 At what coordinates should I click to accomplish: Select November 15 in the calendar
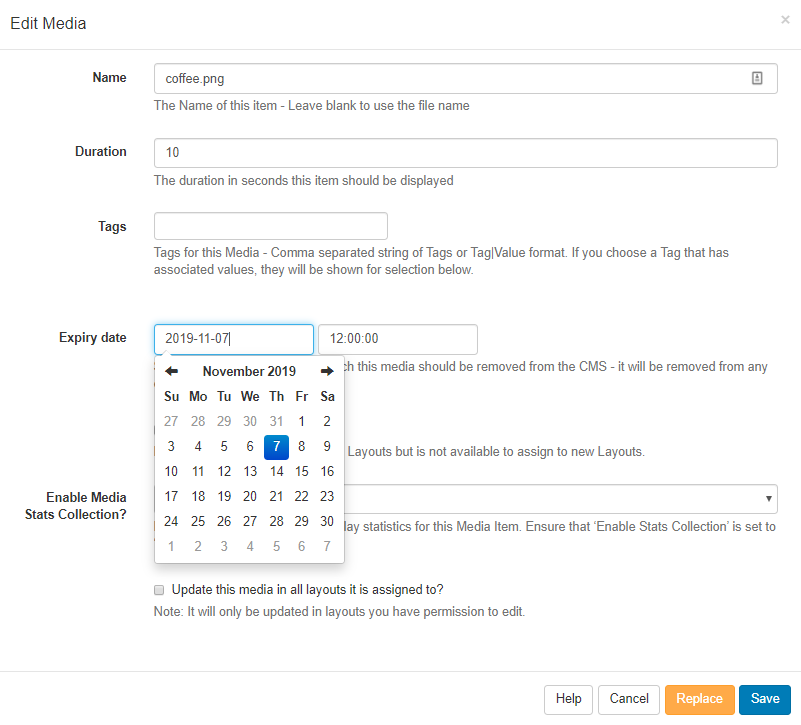pyautogui.click(x=301, y=471)
